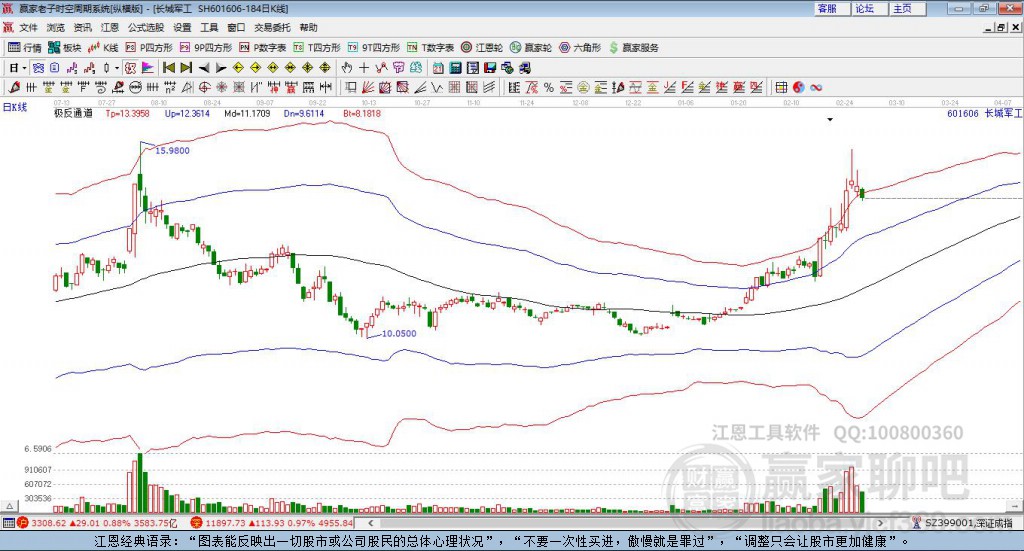Image resolution: width=1024 pixels, height=551 pixels.
Task: Launch the 赢家轮 wheel tool
Action: pyautogui.click(x=531, y=48)
